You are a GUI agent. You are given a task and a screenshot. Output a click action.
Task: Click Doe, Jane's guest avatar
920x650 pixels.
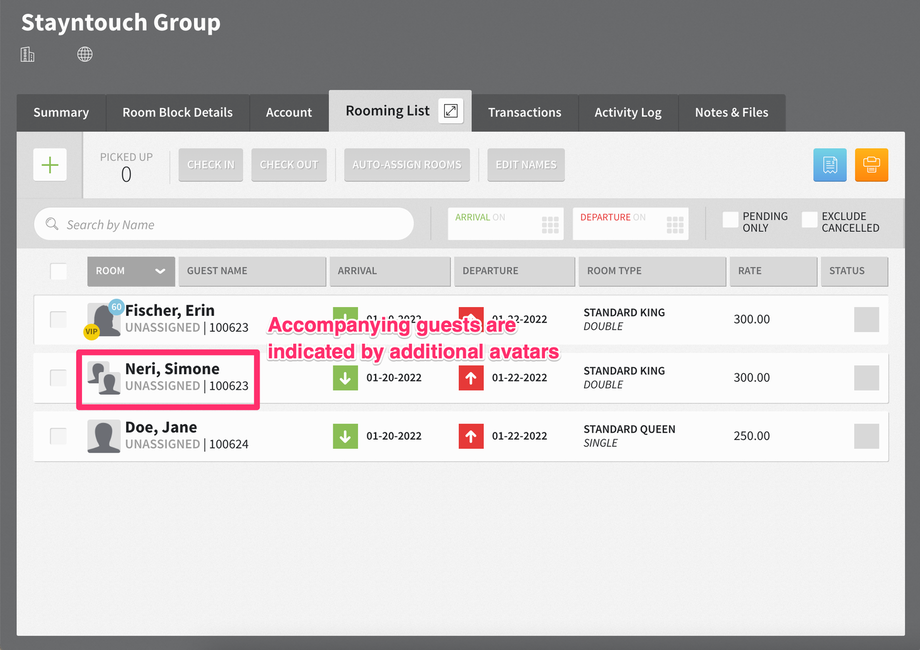click(x=104, y=436)
